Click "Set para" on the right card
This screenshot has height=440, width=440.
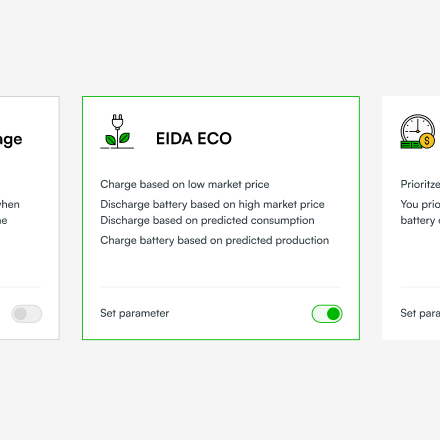pyautogui.click(x=420, y=313)
